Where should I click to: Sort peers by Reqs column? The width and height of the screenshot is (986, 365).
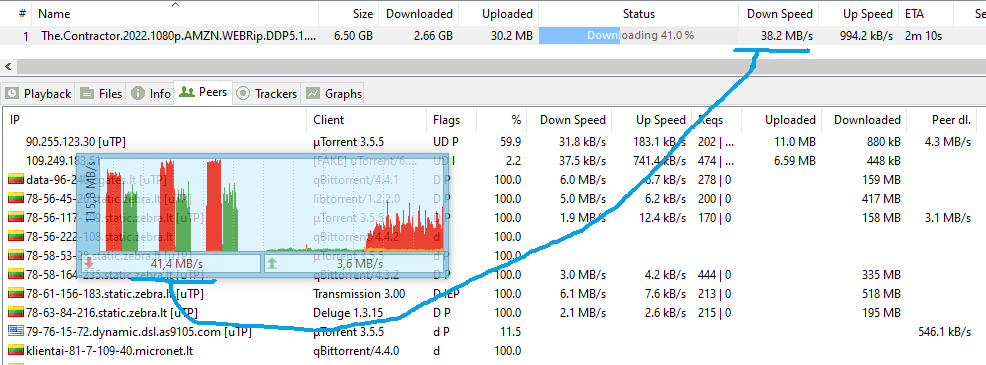pyautogui.click(x=716, y=120)
